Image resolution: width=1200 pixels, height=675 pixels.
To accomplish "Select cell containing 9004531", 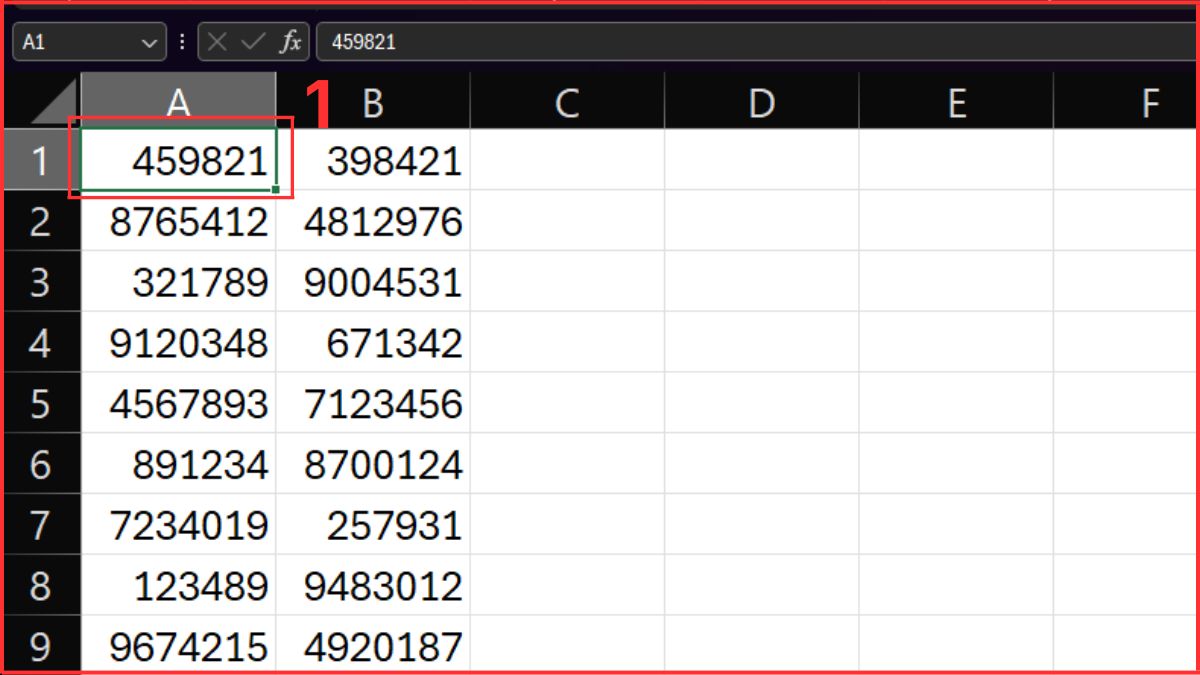I will click(x=373, y=281).
